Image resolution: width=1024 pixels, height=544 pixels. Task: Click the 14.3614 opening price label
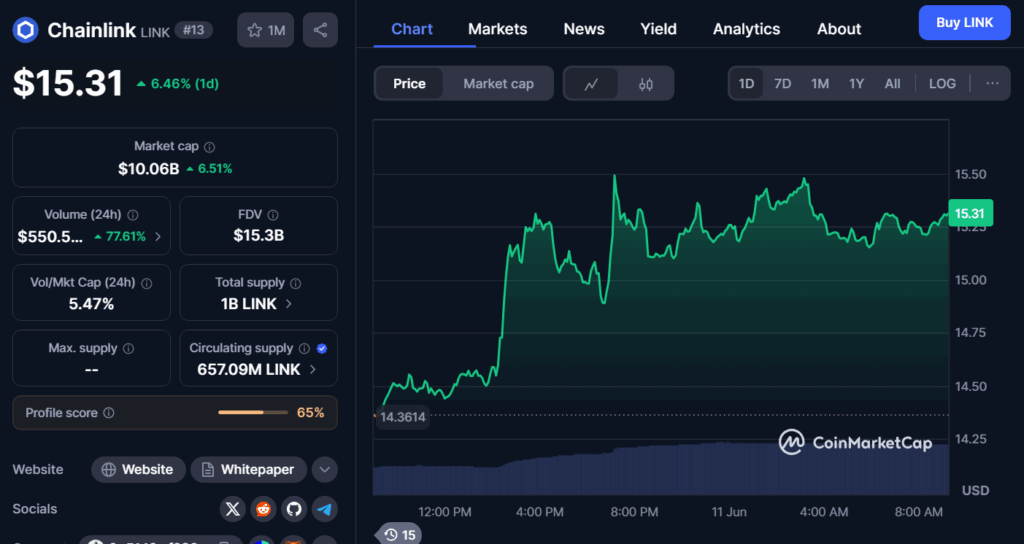point(402,417)
